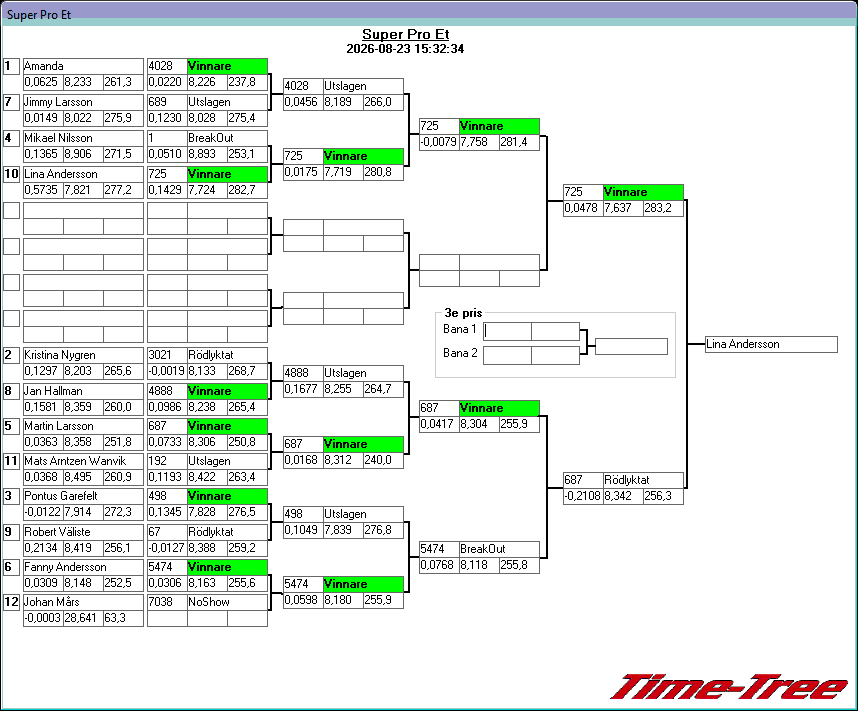Select driver name Kristina Nygren
858x711 pixels.
(83, 355)
